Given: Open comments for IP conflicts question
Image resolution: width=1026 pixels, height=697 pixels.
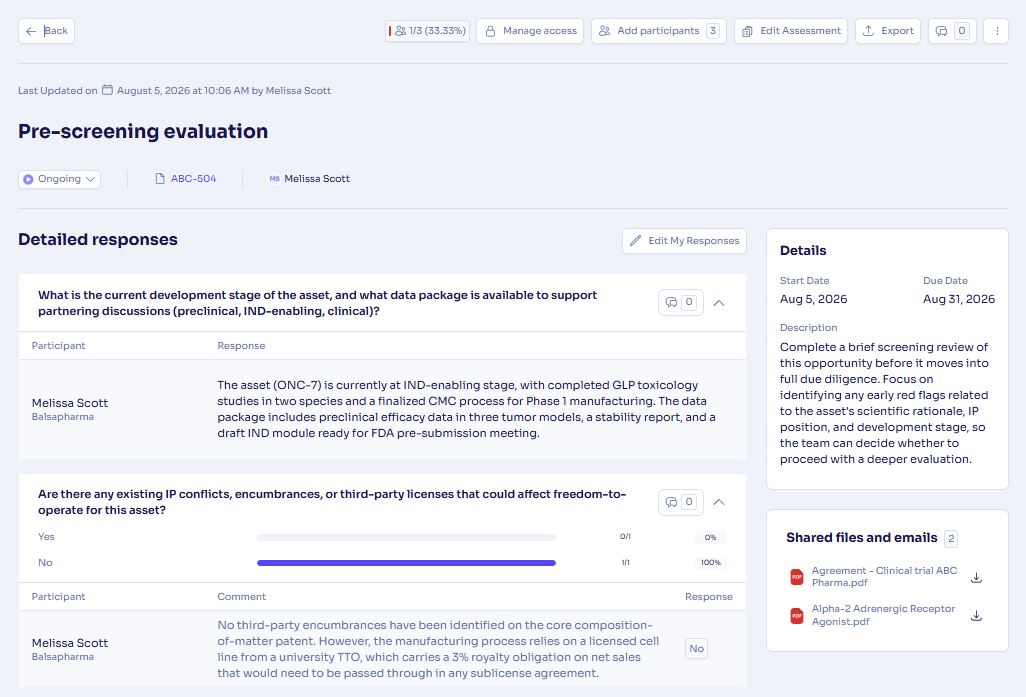Looking at the screenshot, I should click(x=681, y=502).
